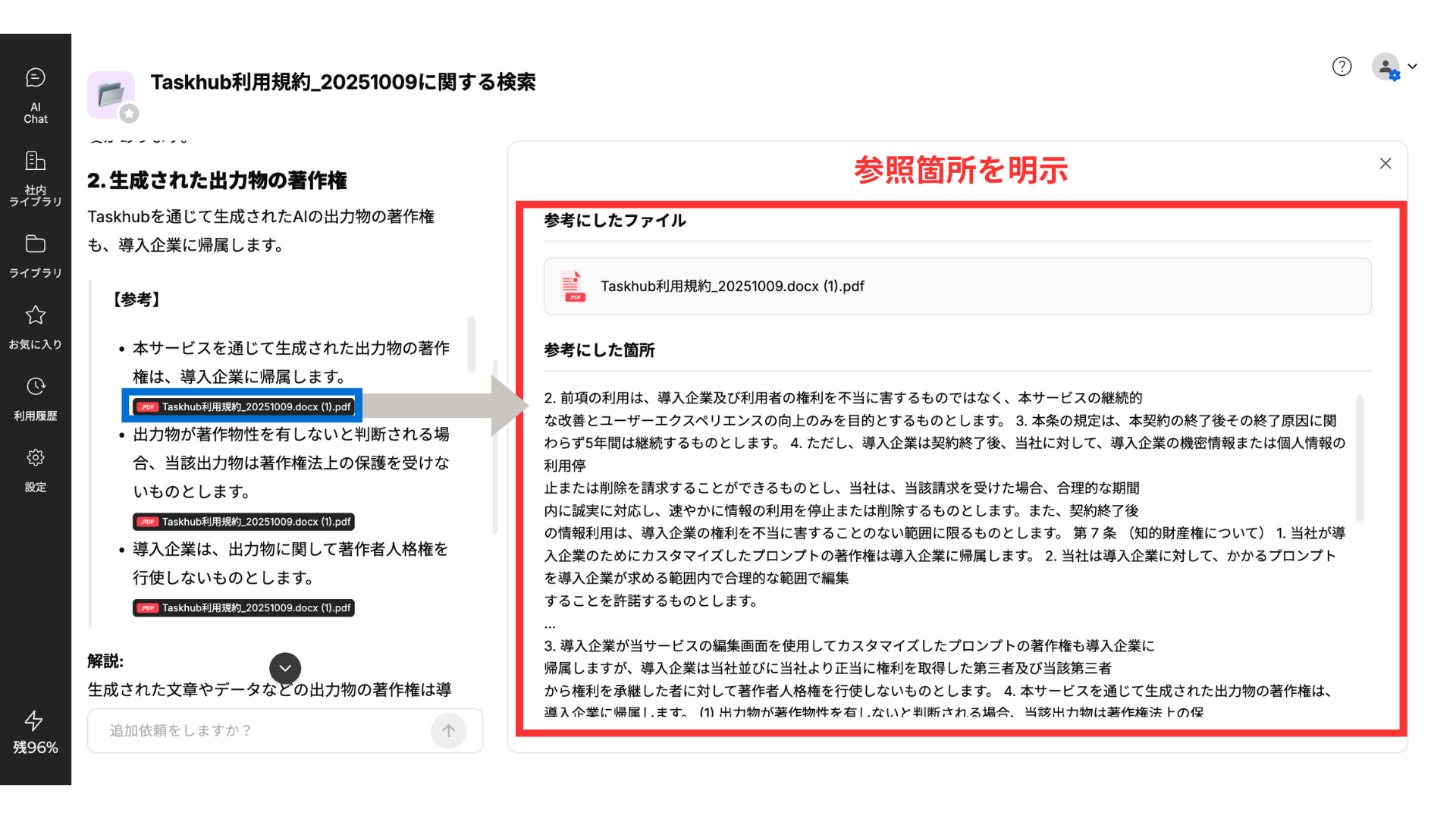Click the 追加依頼をしますか input field
This screenshot has height=819, width=1456.
pos(258,730)
